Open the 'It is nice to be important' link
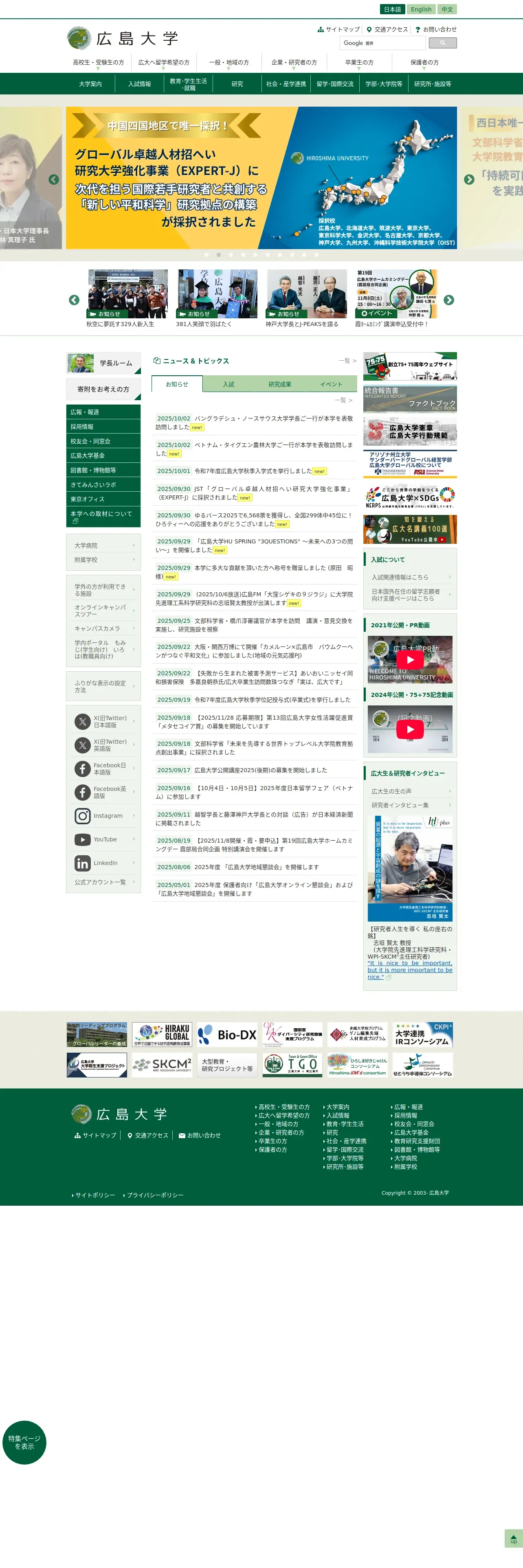523x1568 pixels. (x=410, y=970)
